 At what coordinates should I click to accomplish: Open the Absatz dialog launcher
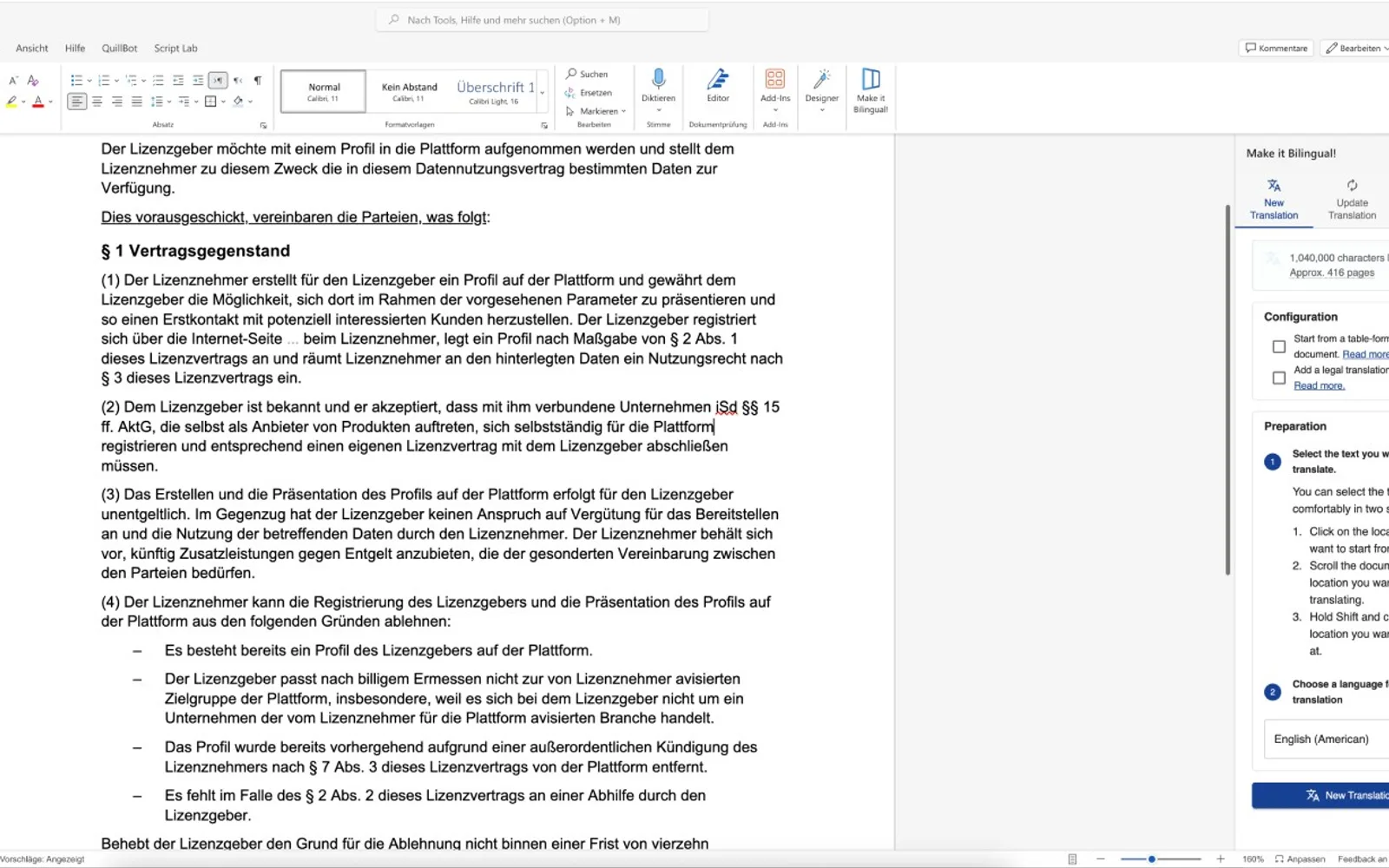point(263,125)
